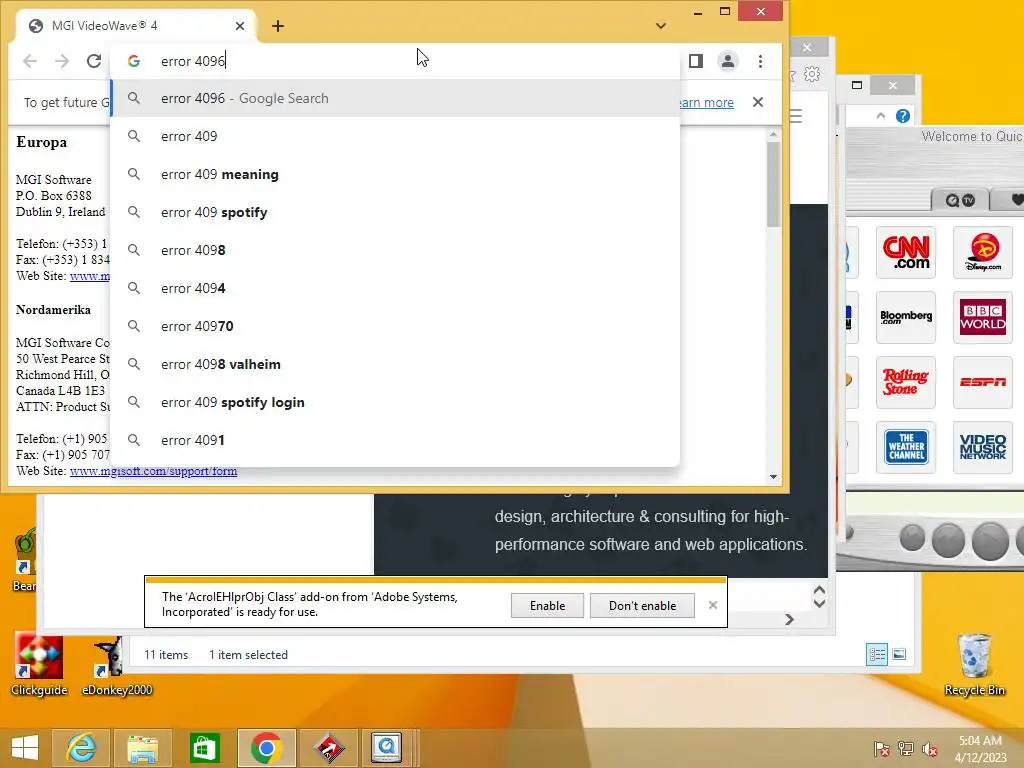Image resolution: width=1024 pixels, height=768 pixels.
Task: Select suggestion 'error 4098'
Action: point(395,250)
